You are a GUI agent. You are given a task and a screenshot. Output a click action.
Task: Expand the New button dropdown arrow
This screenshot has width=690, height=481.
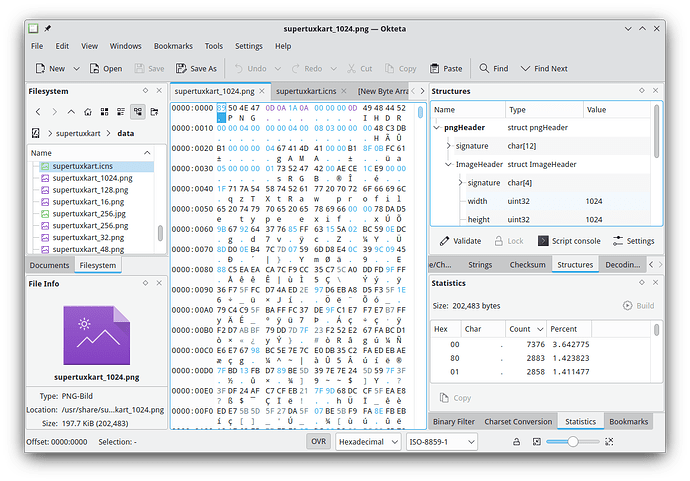[78, 69]
